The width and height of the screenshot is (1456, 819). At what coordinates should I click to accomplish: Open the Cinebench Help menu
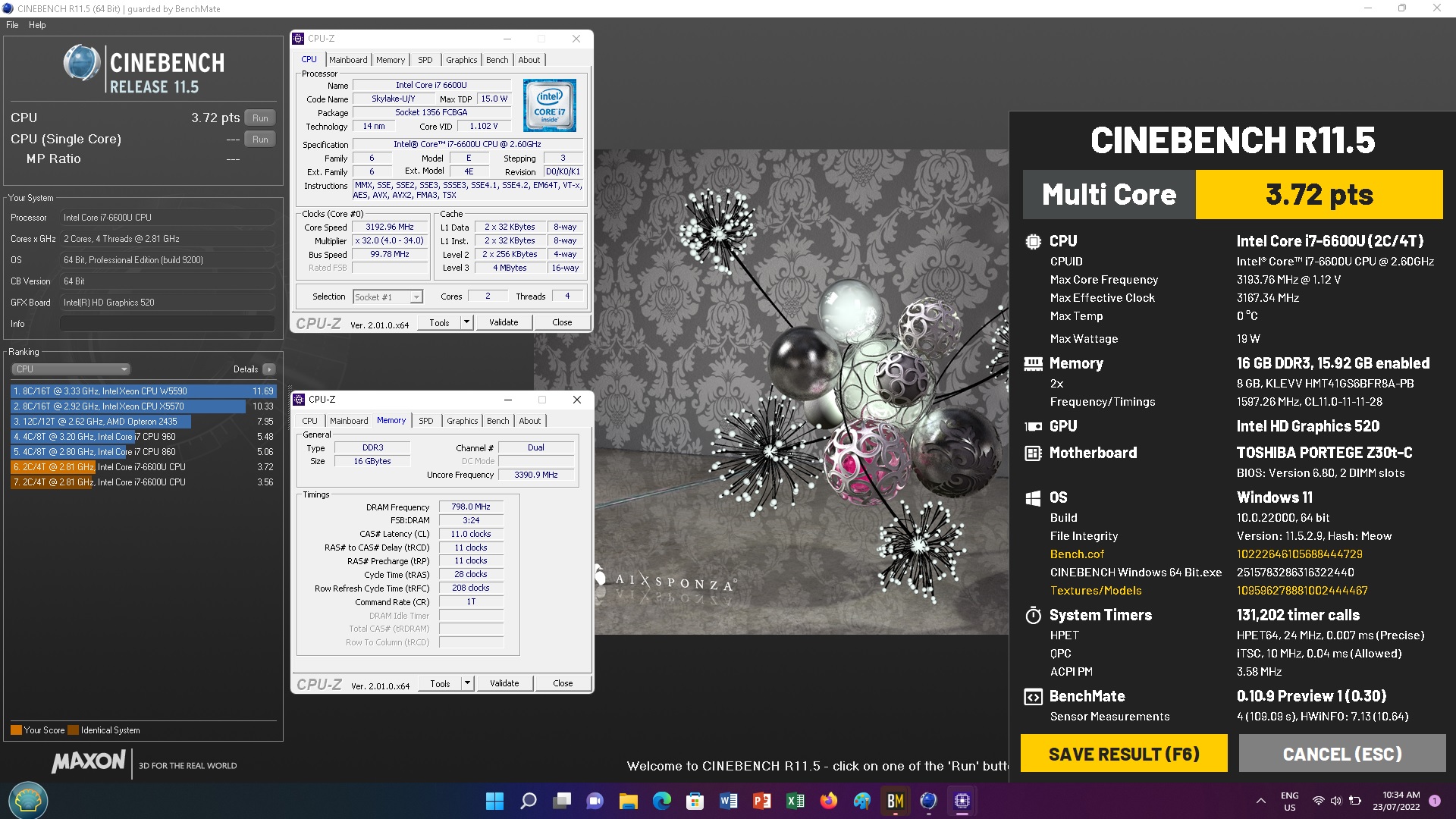[37, 25]
